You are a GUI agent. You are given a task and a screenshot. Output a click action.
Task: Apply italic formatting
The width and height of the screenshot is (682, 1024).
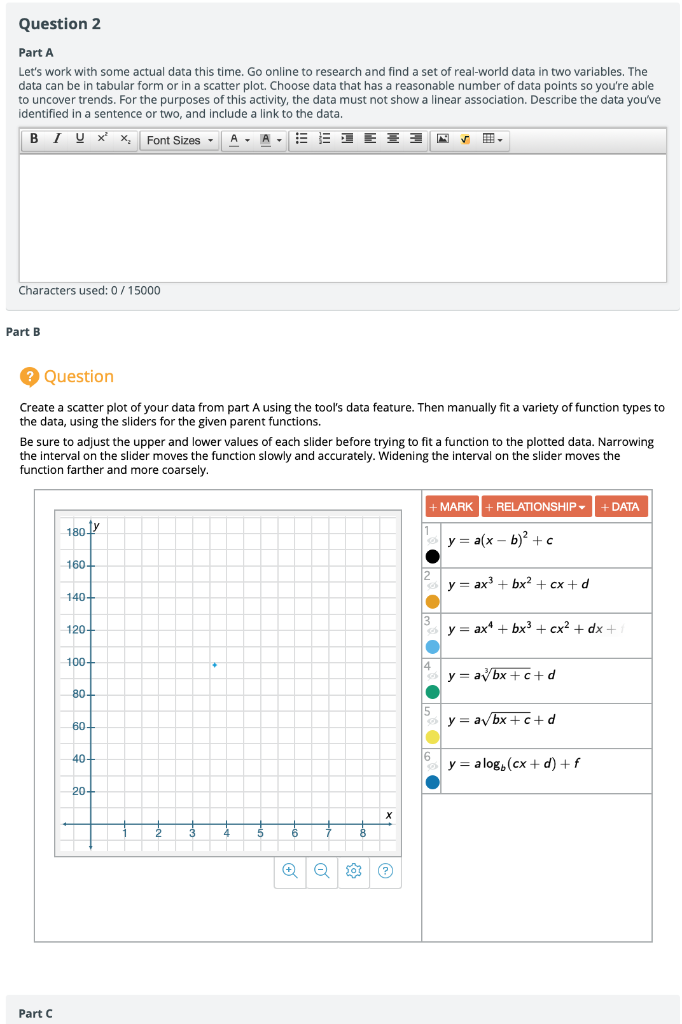pos(57,140)
